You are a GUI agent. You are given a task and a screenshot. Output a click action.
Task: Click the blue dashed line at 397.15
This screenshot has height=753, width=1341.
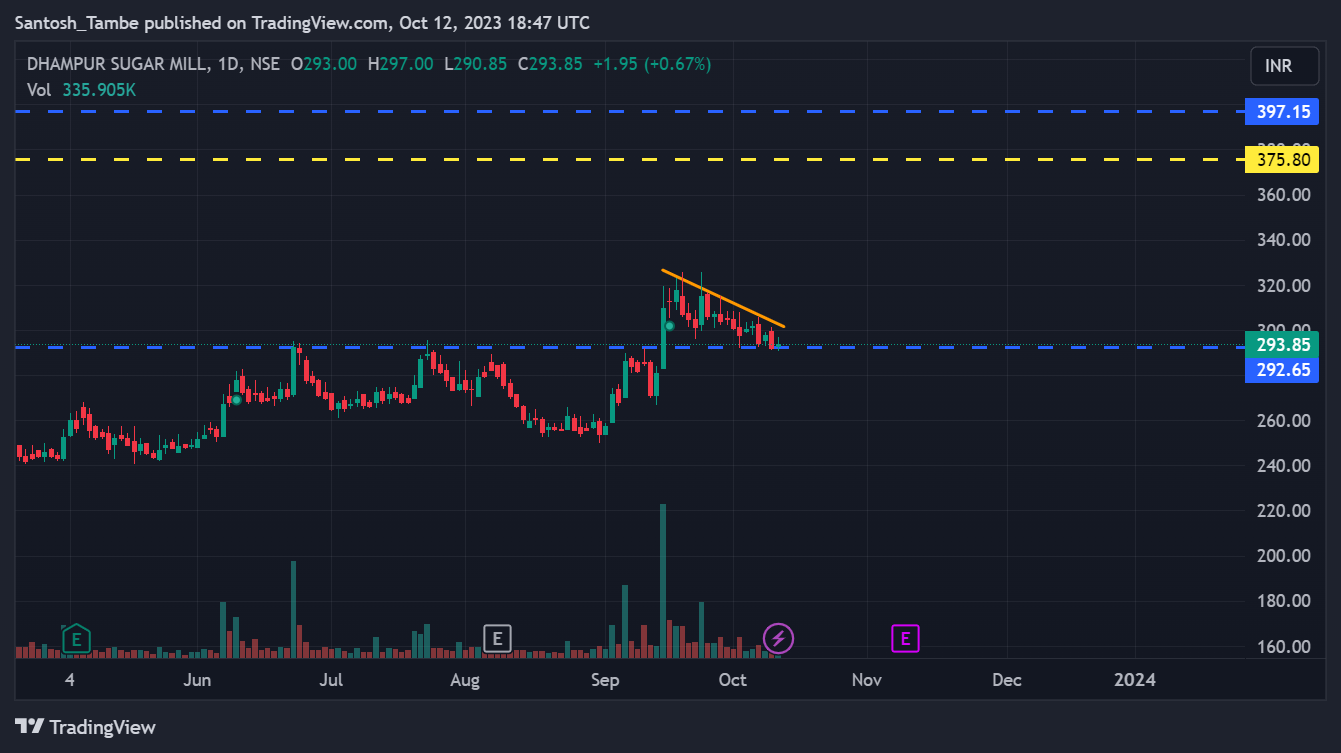coord(630,111)
